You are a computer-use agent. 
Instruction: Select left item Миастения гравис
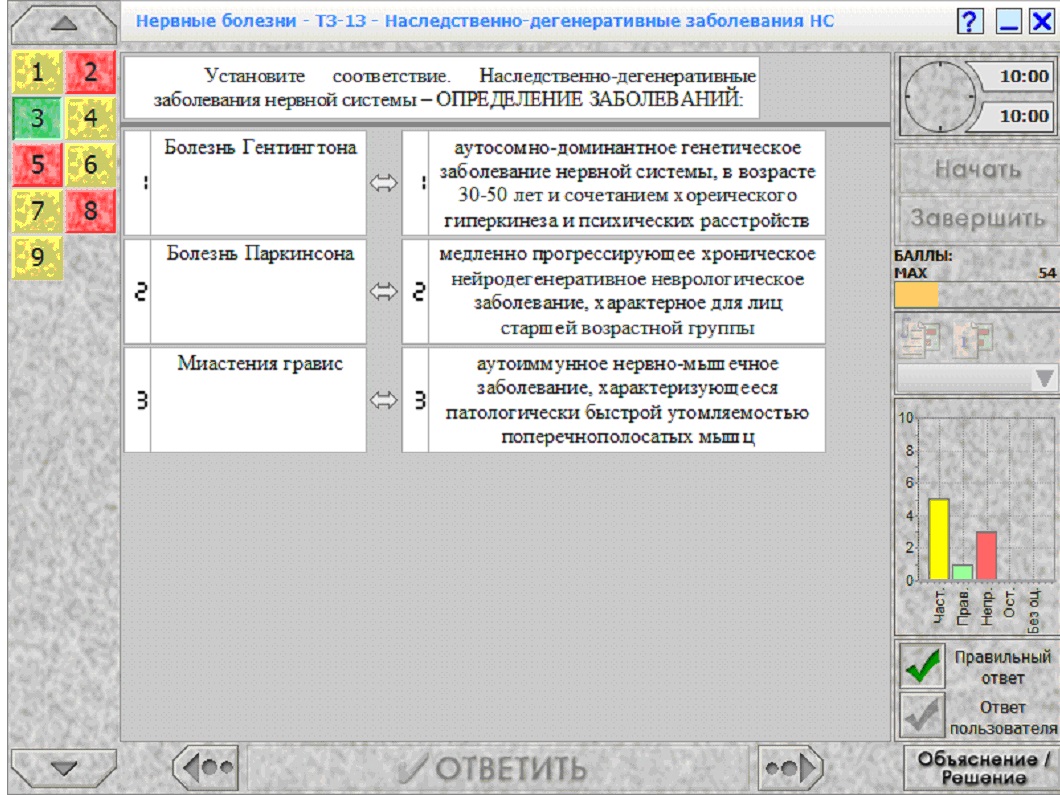[259, 400]
